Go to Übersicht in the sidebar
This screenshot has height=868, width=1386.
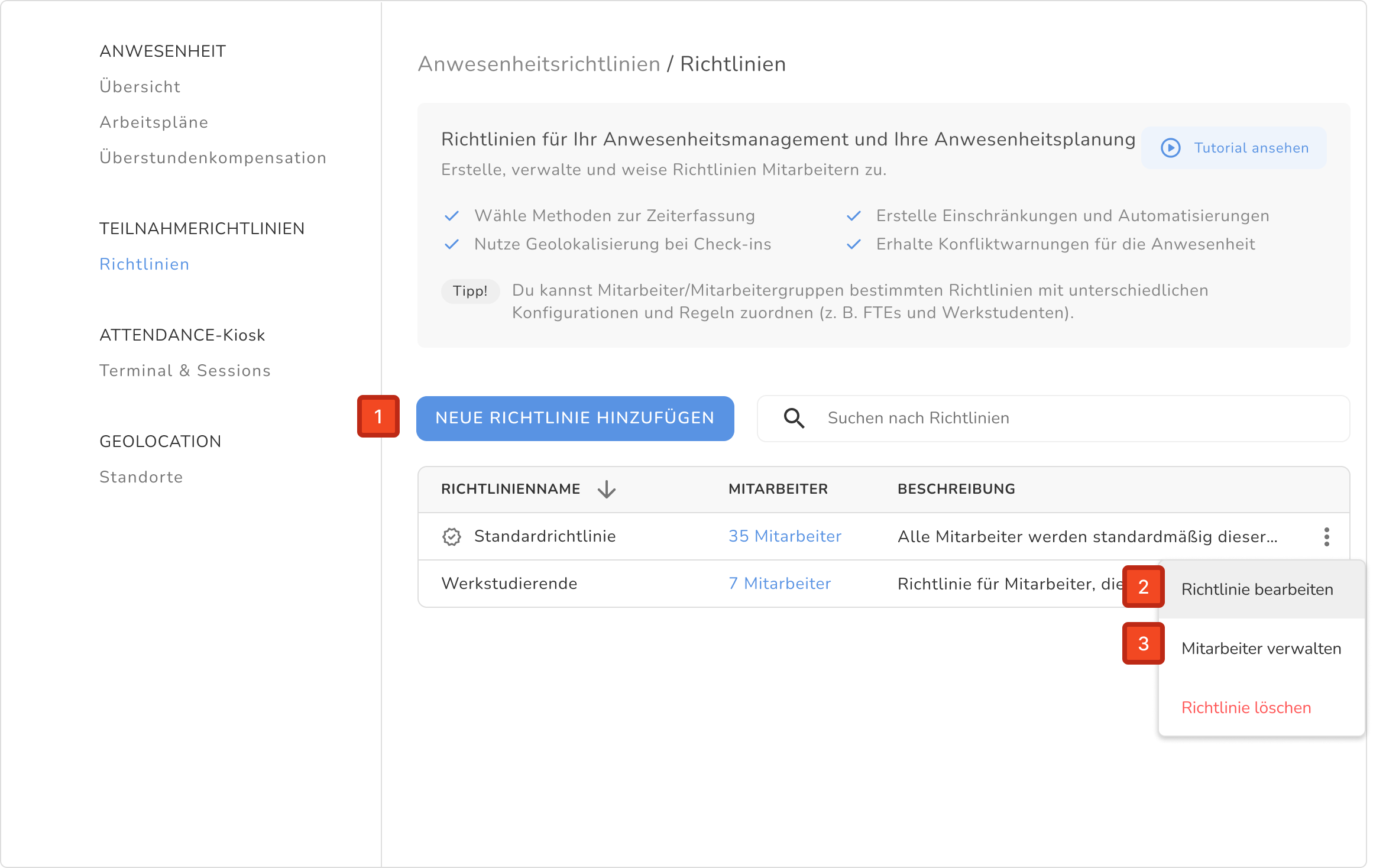[x=140, y=87]
